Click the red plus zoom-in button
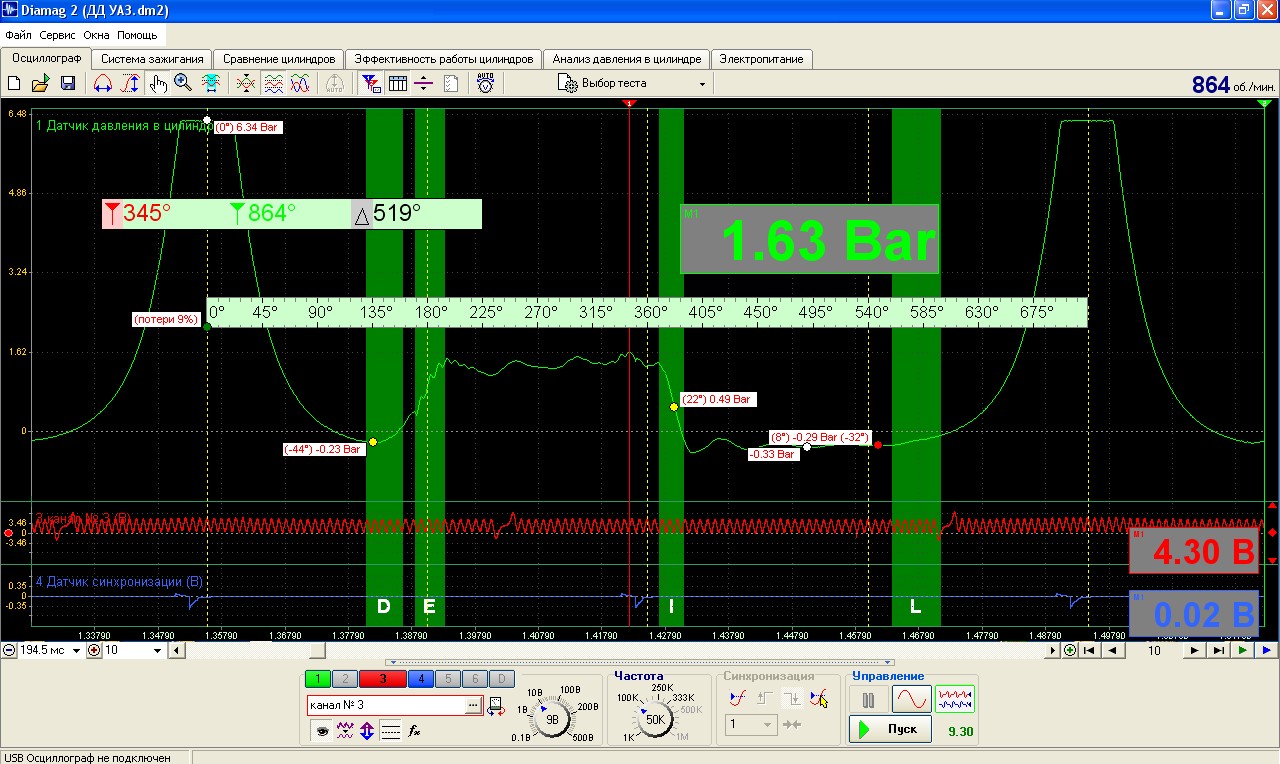Screen dimensions: 1280x764 click(x=95, y=650)
